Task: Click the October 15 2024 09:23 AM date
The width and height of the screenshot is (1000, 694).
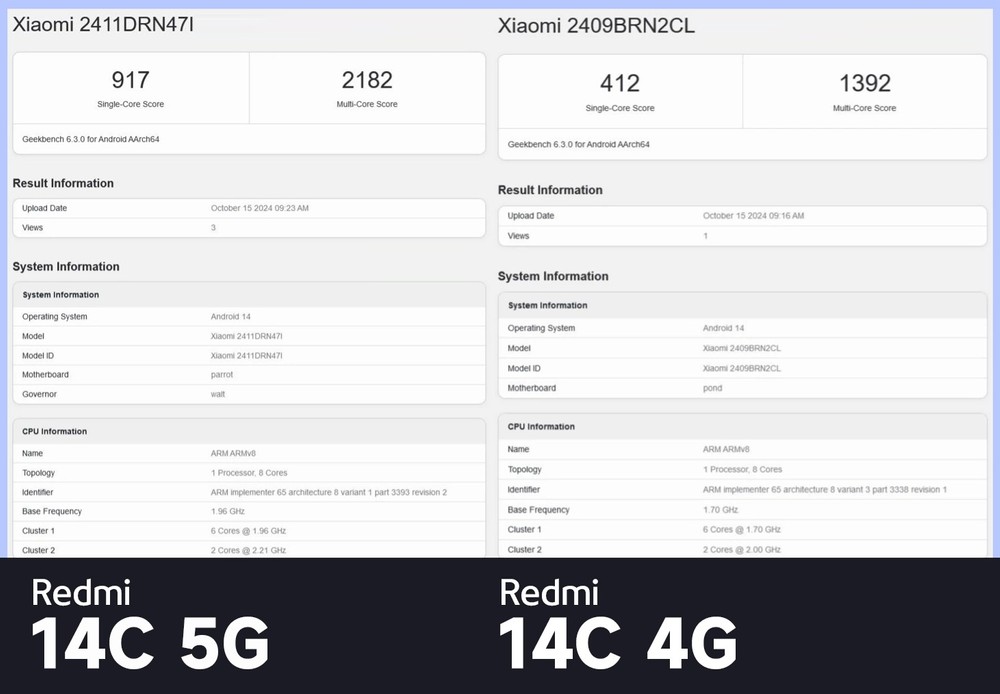Action: coord(260,208)
